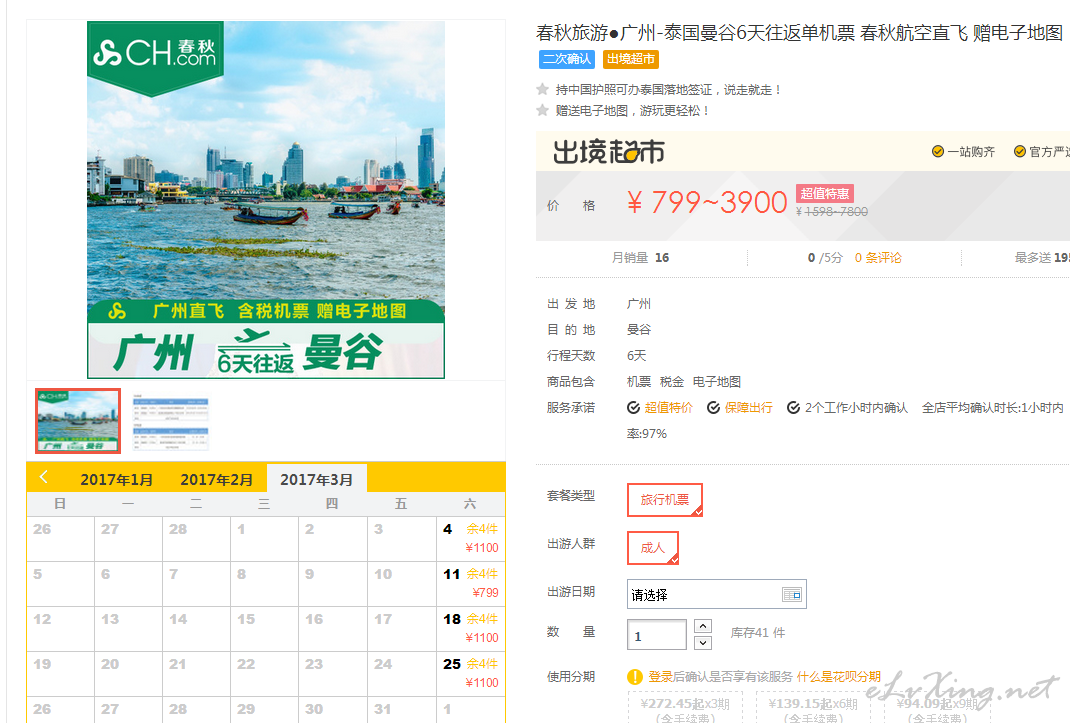1070x723 pixels.
Task: Click the price ¥799~3900
Action: click(x=707, y=202)
